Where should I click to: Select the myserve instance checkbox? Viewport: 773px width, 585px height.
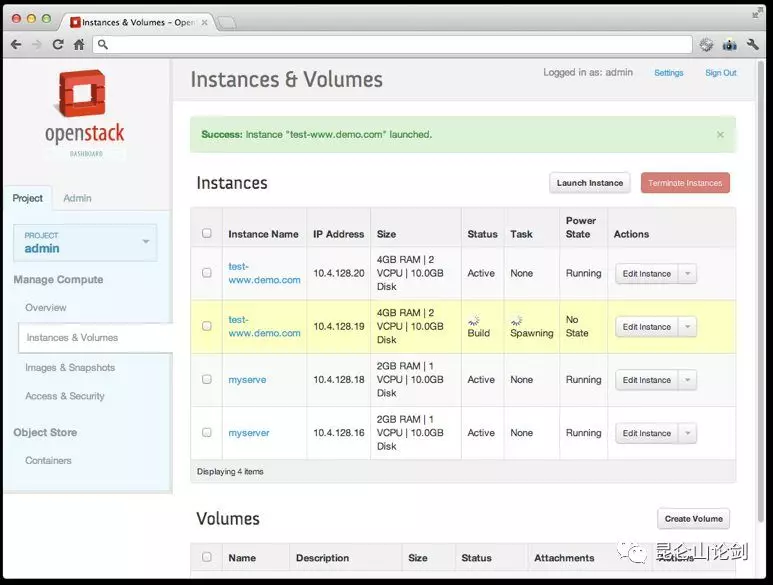click(207, 379)
